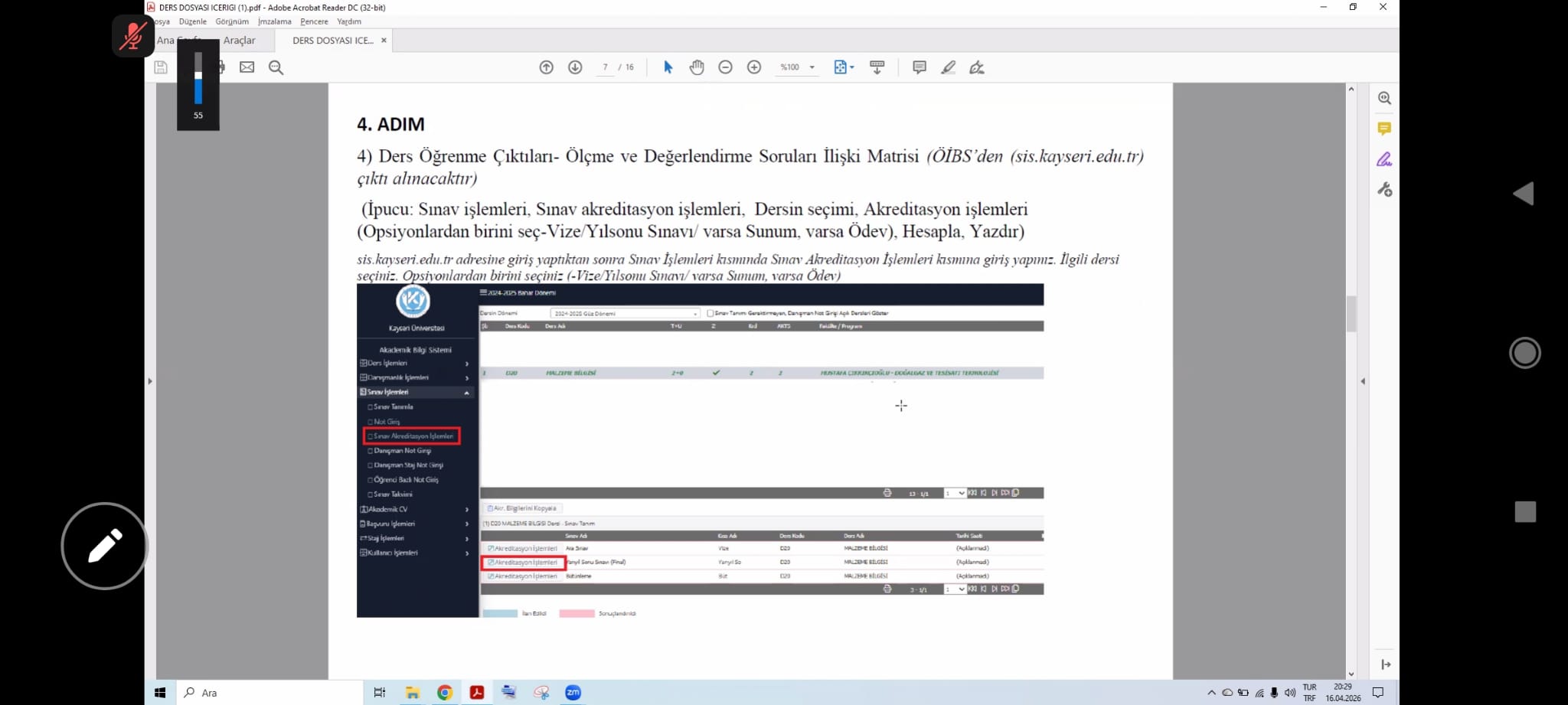Open the fit page options dropdown
The width and height of the screenshot is (1568, 705).
click(x=844, y=67)
